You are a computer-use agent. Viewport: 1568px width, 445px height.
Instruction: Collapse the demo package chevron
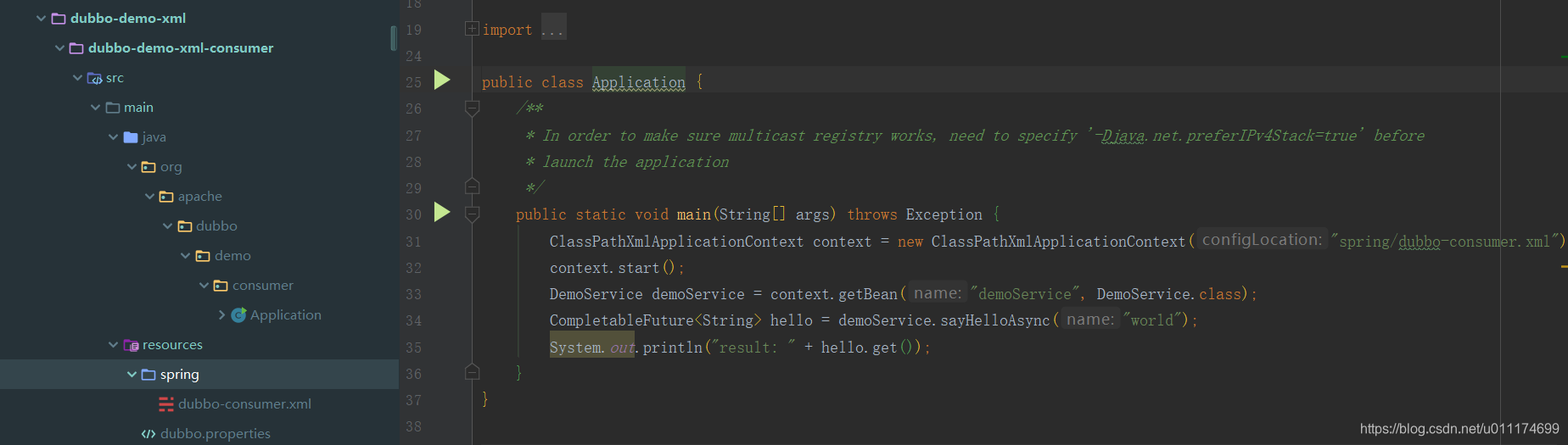186,255
